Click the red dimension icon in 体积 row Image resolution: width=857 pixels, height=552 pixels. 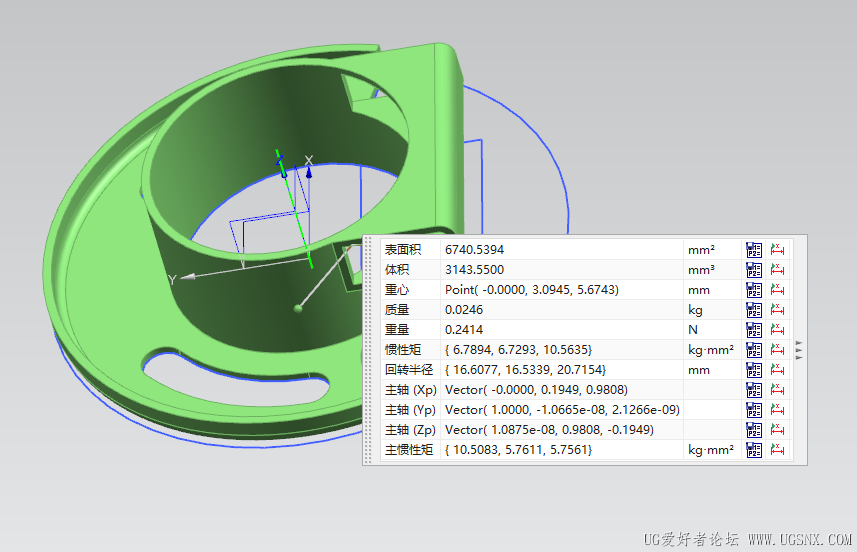777,270
